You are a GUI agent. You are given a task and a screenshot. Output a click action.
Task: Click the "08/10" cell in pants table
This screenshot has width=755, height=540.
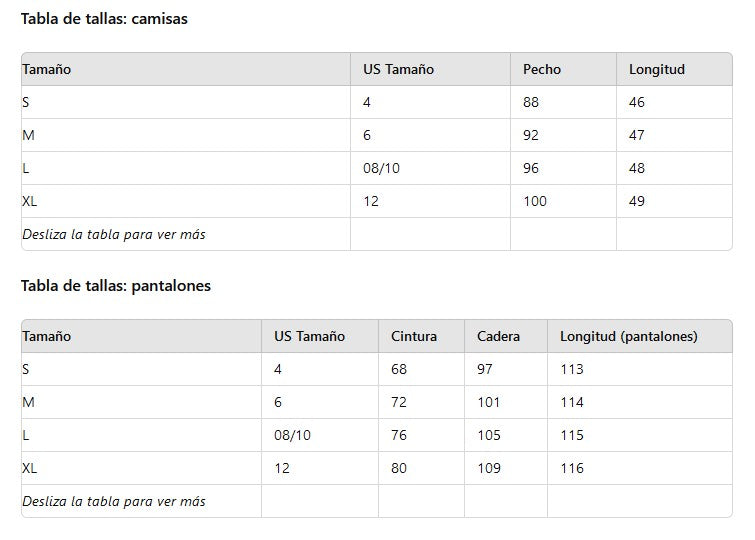click(292, 436)
